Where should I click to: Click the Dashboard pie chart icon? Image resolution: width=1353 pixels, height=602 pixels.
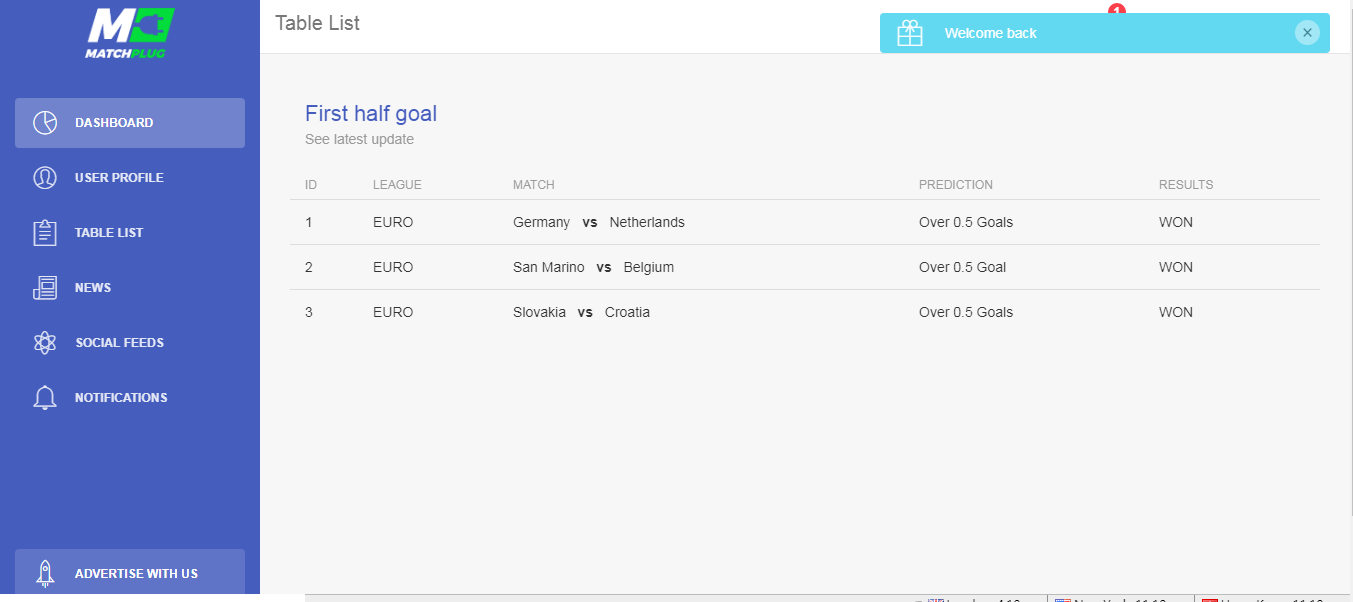tap(45, 123)
